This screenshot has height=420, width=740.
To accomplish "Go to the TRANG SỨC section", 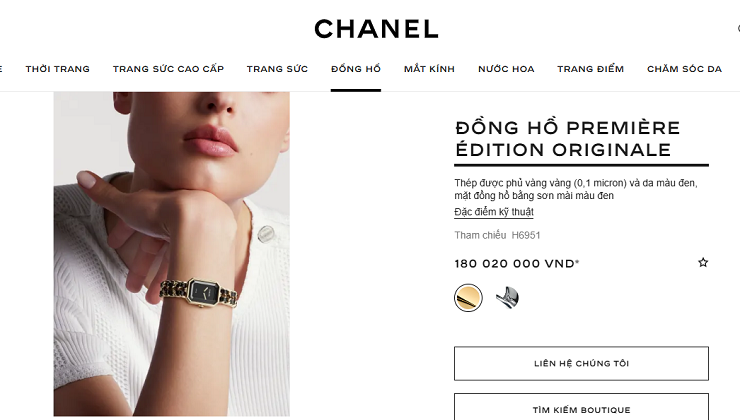I will pos(277,69).
